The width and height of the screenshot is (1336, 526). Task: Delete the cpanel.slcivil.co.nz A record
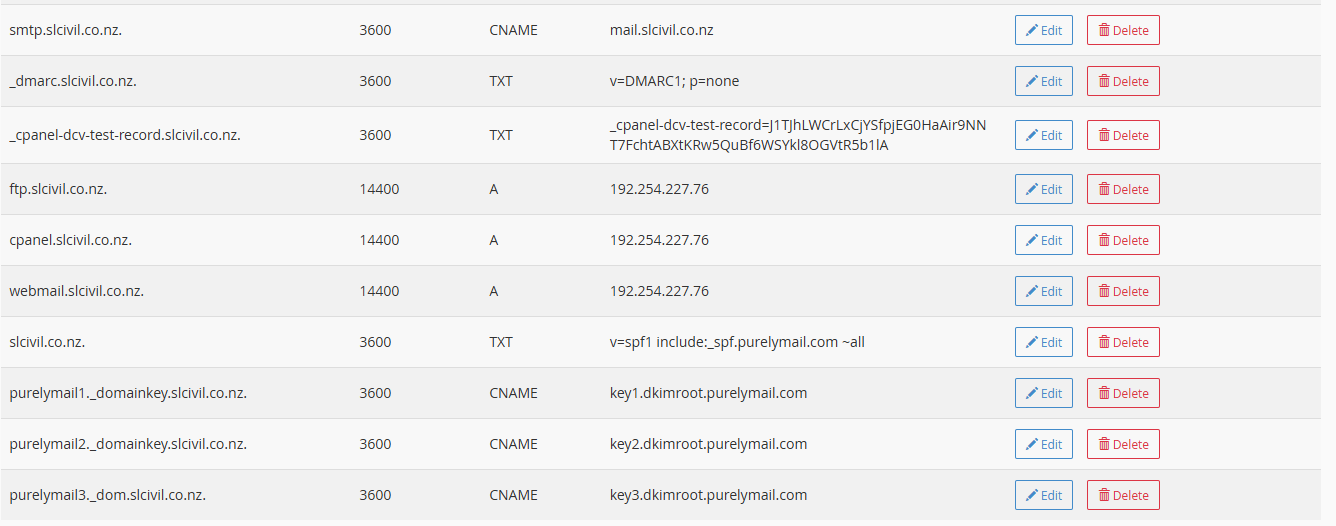1123,240
